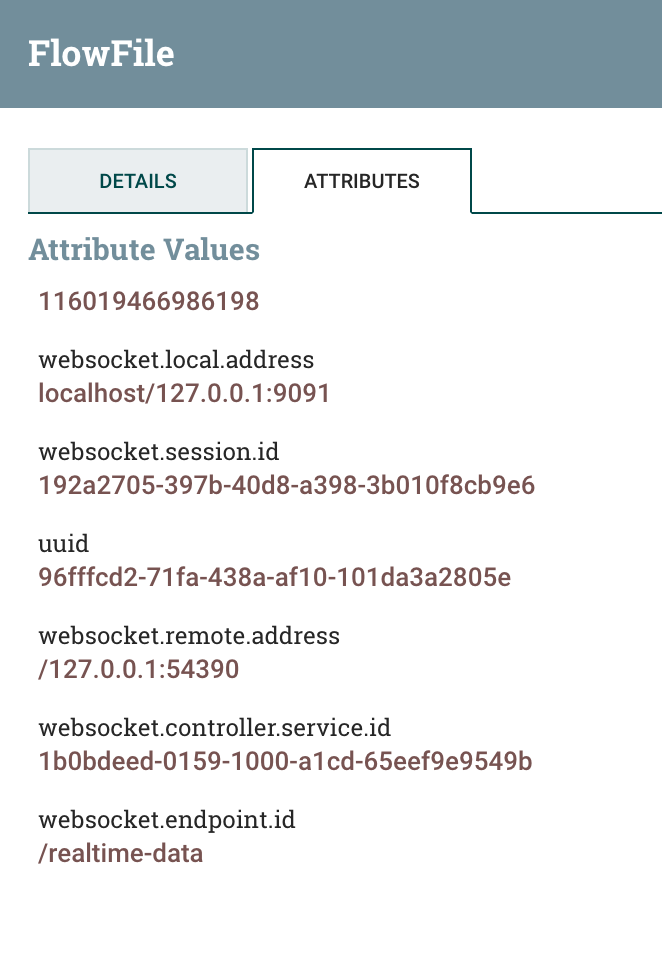
Task: Click the localhost/127.0.0.1:9091 value
Action: (x=183, y=394)
